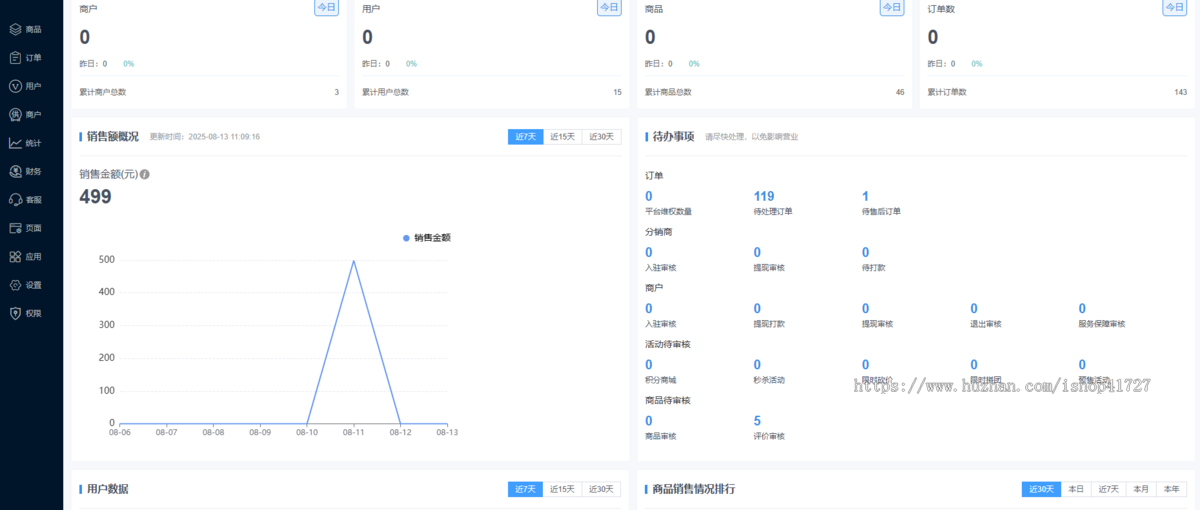Select 近15天 in 销售额概况 panel

click(563, 137)
